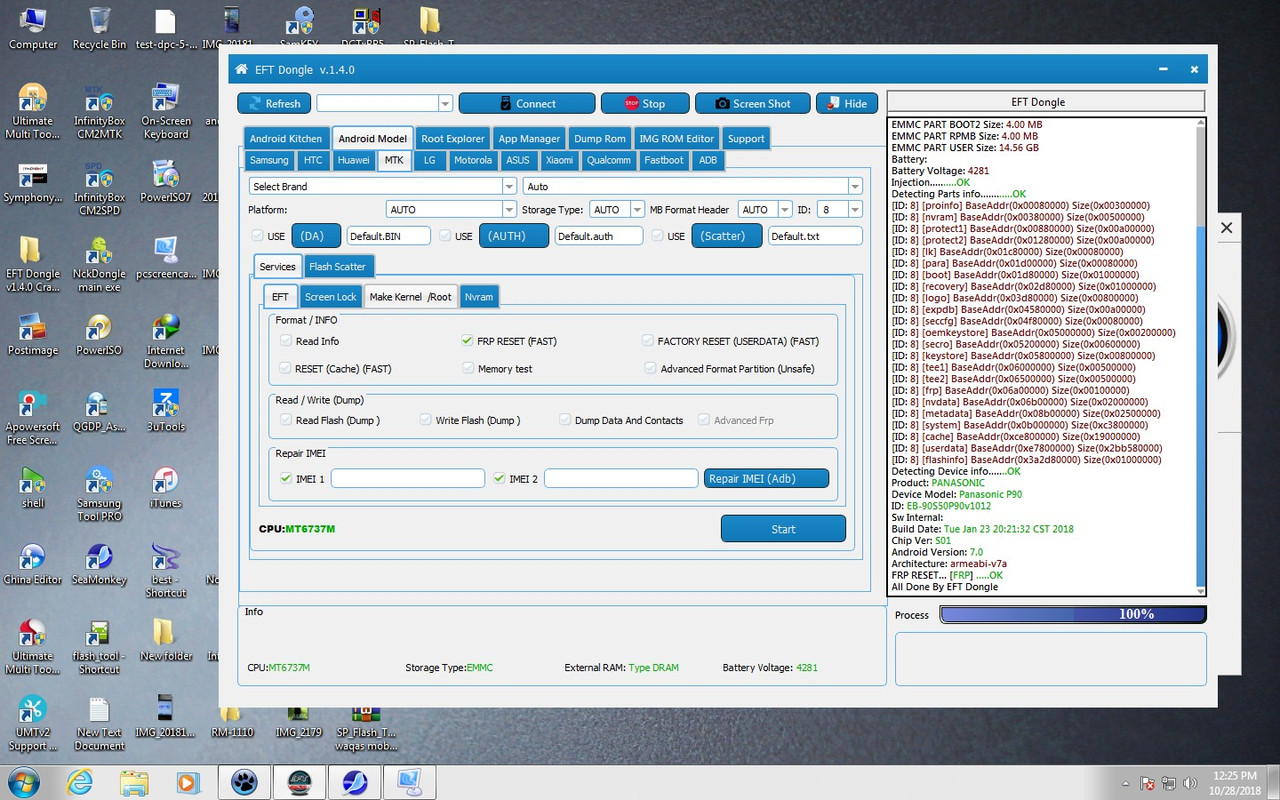Viewport: 1280px width, 800px height.
Task: Take a Screen Shot button
Action: 753,103
